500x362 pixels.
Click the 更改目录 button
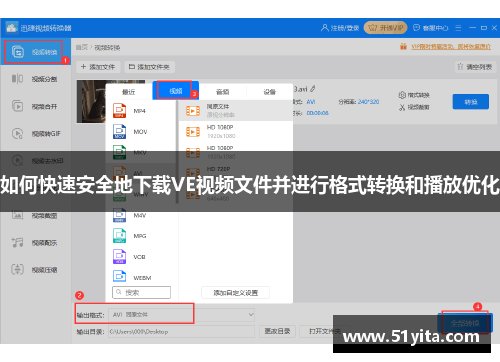277,331
